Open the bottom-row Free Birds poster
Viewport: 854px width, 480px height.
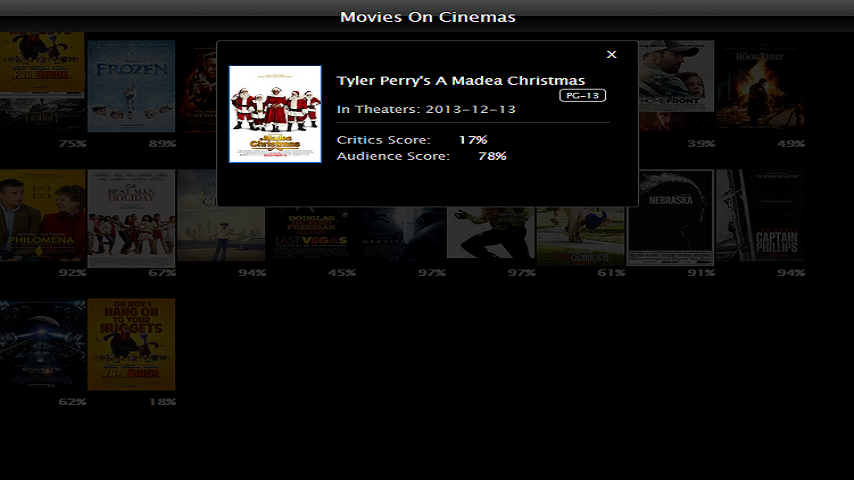(131, 344)
